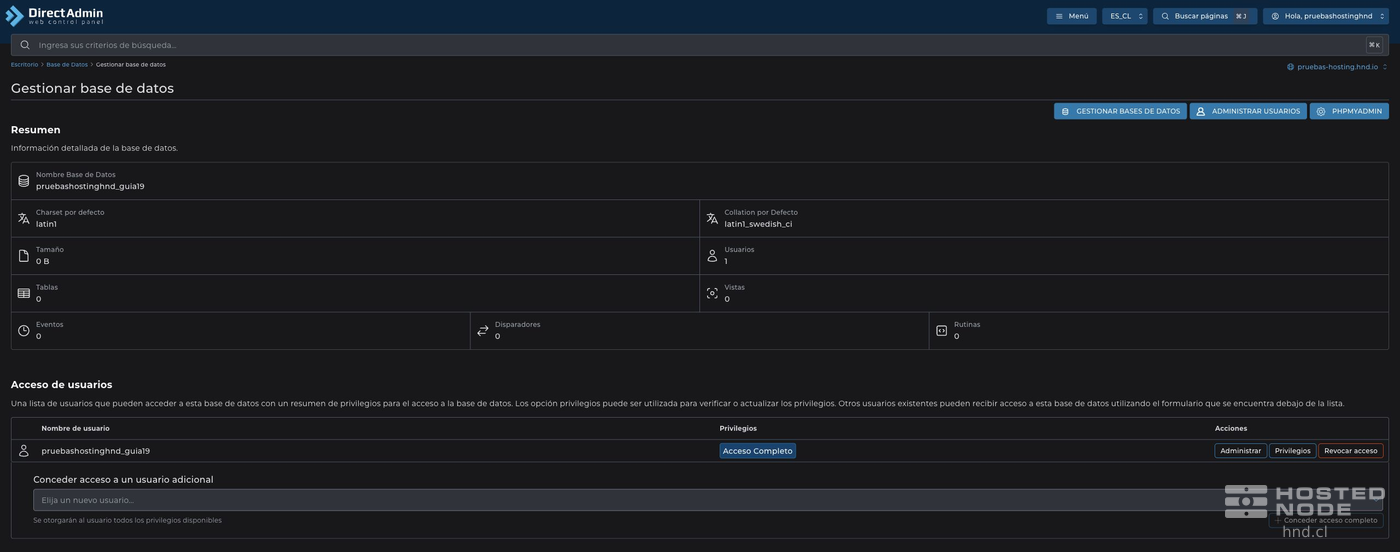Click the Disparadores arrows icon
This screenshot has width=1400, height=552.
(483, 331)
